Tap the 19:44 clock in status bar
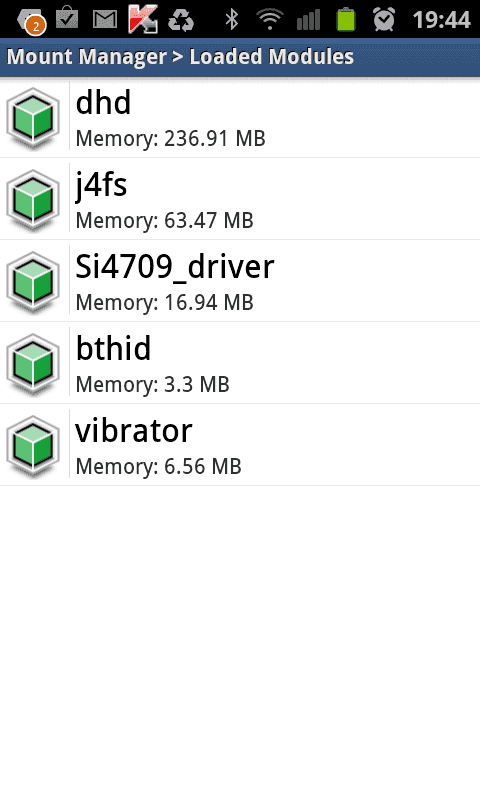This screenshot has height=800, width=480. 441,20
